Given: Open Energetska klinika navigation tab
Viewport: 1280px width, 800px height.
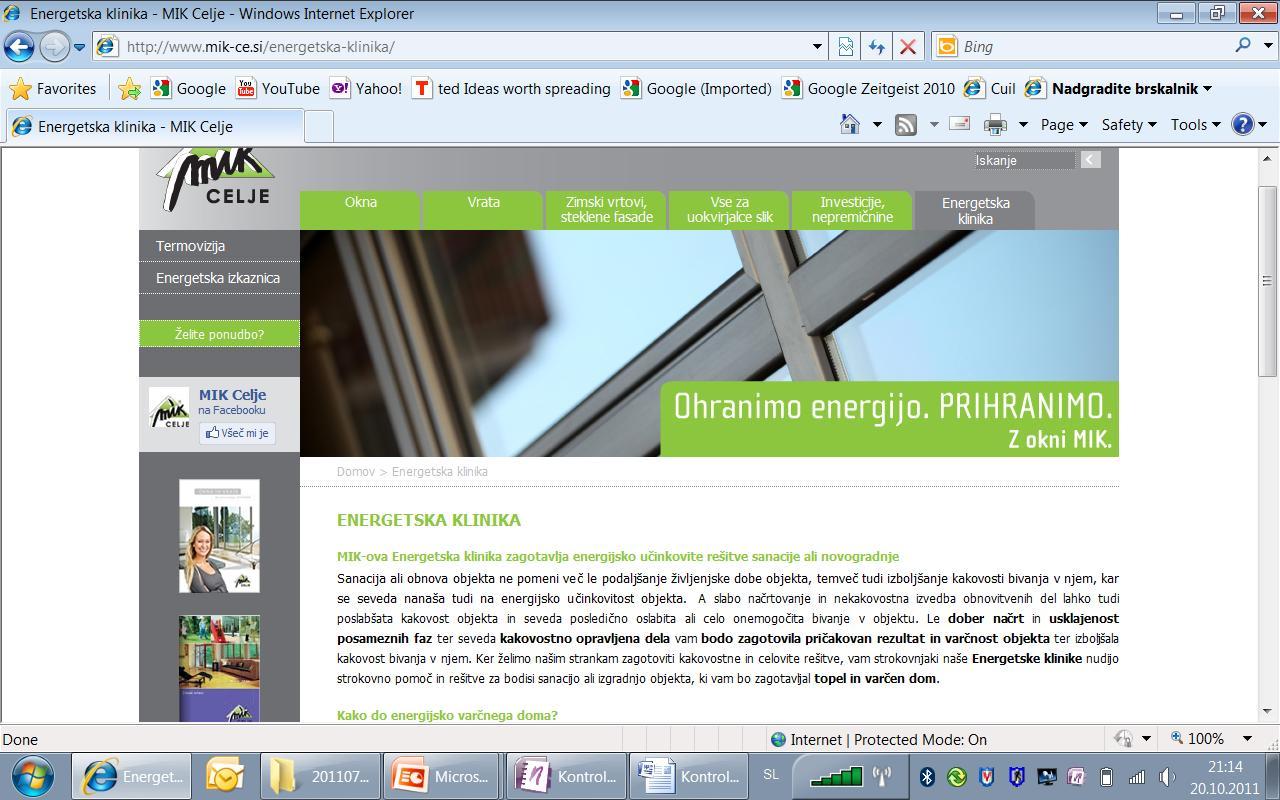Looking at the screenshot, I should pos(975,210).
